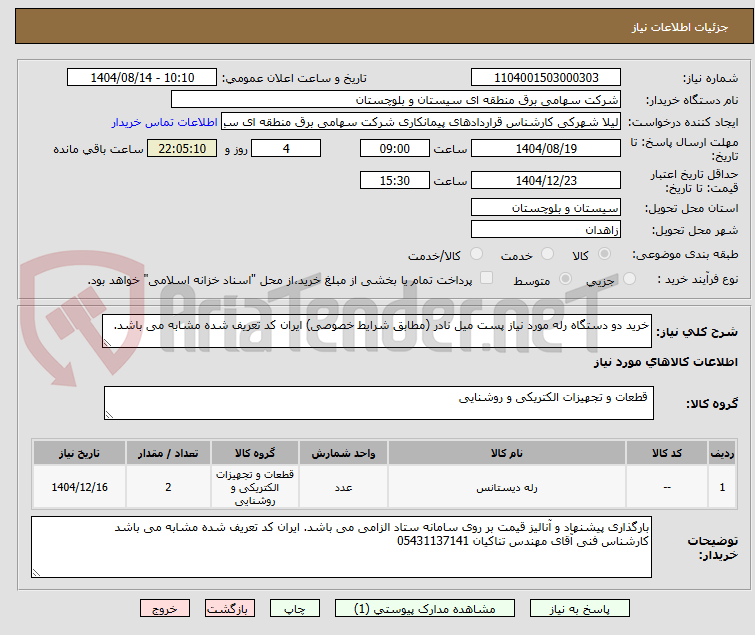Screen dimensions: 755x635
Task: Click the remaining time countdown 22:05:10
Action: coord(182,148)
